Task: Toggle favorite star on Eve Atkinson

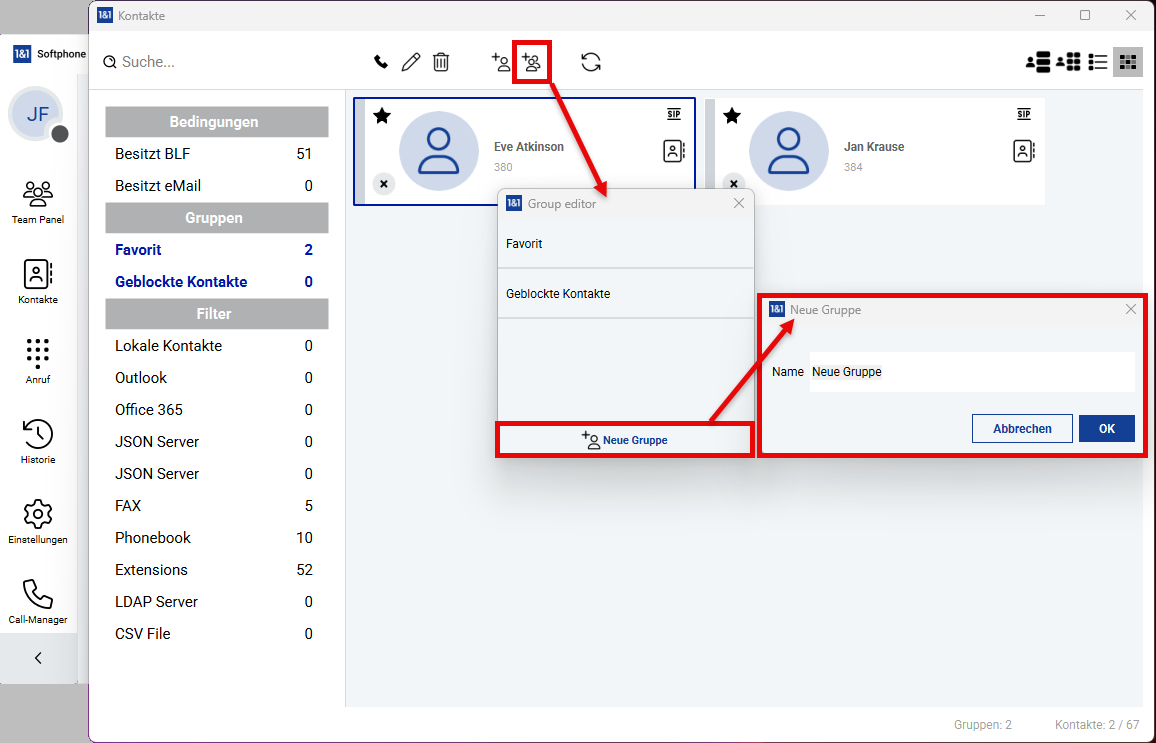Action: tap(382, 116)
